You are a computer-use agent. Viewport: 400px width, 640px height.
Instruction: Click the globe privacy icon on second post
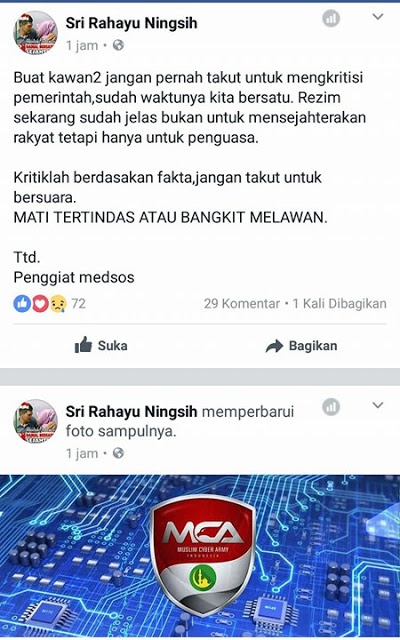[118, 453]
